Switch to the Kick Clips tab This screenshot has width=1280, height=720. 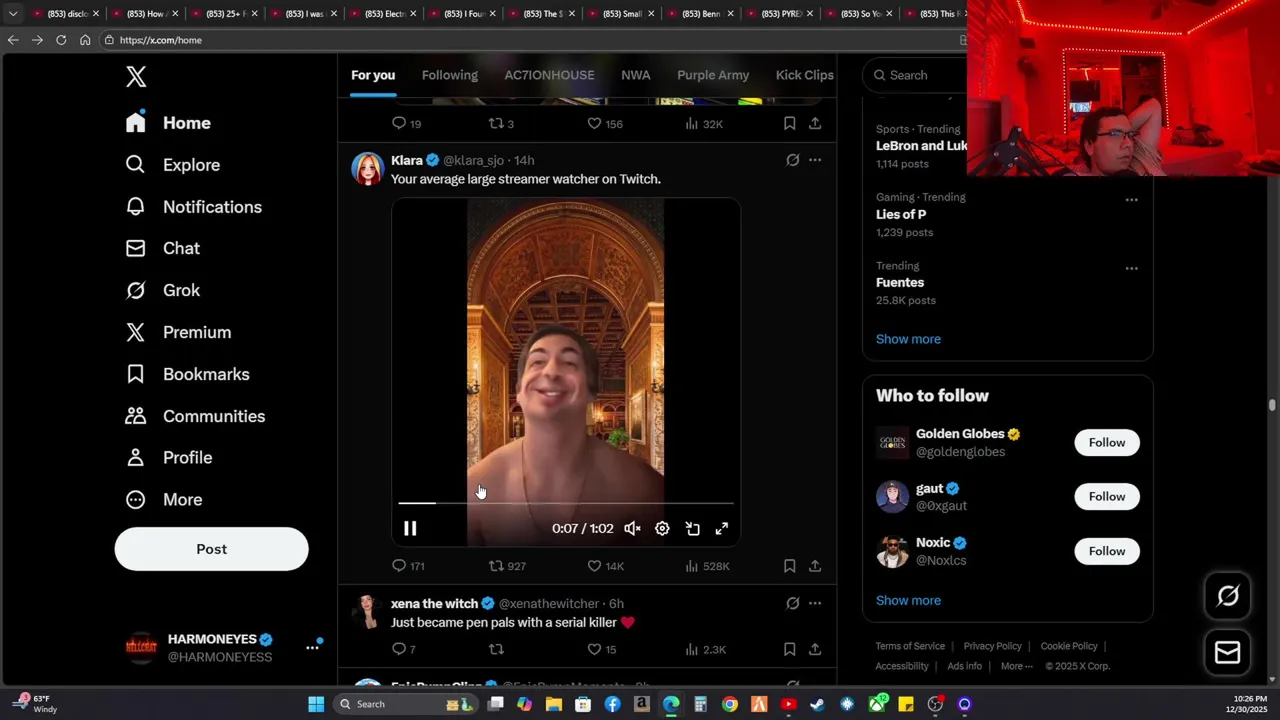tap(804, 75)
